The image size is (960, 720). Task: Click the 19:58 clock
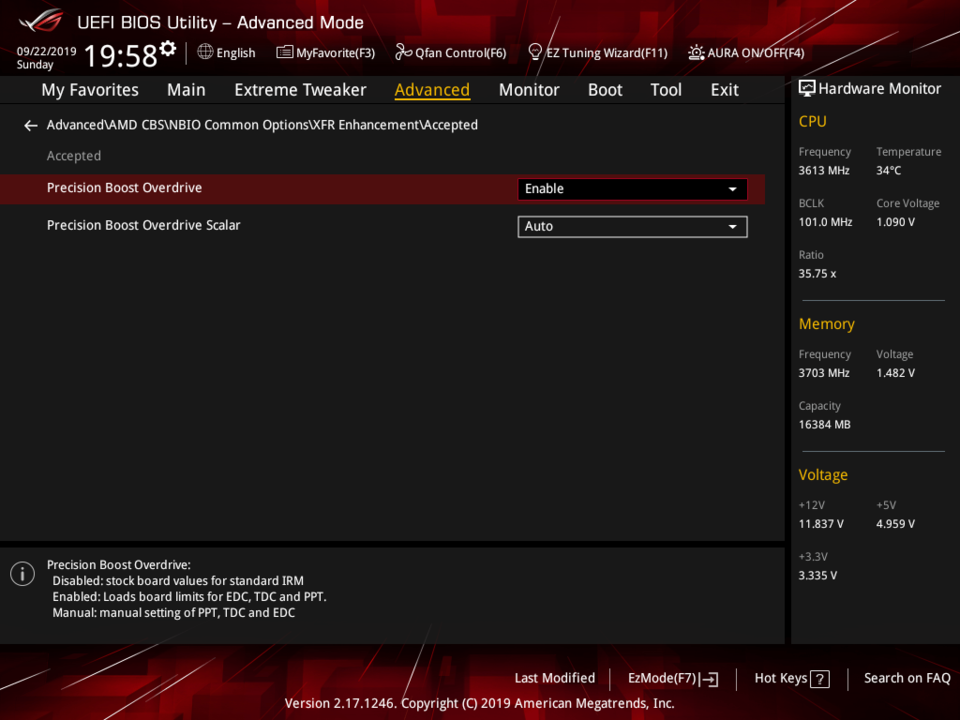pyautogui.click(x=121, y=55)
